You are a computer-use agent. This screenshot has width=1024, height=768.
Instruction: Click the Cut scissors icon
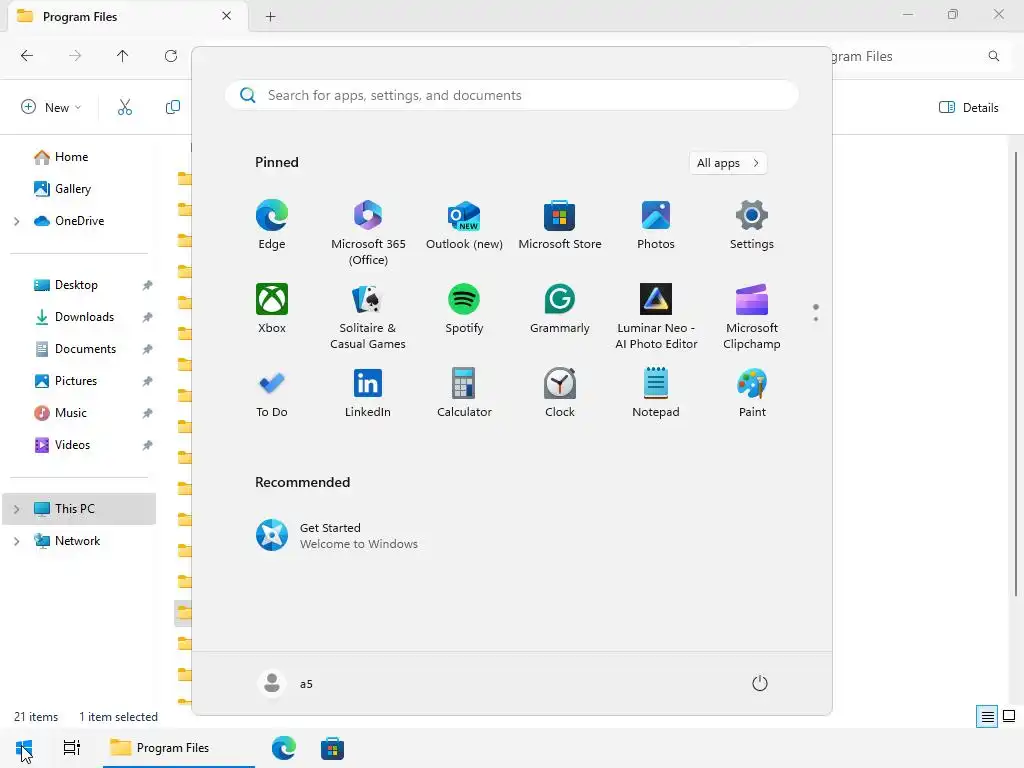pos(125,107)
